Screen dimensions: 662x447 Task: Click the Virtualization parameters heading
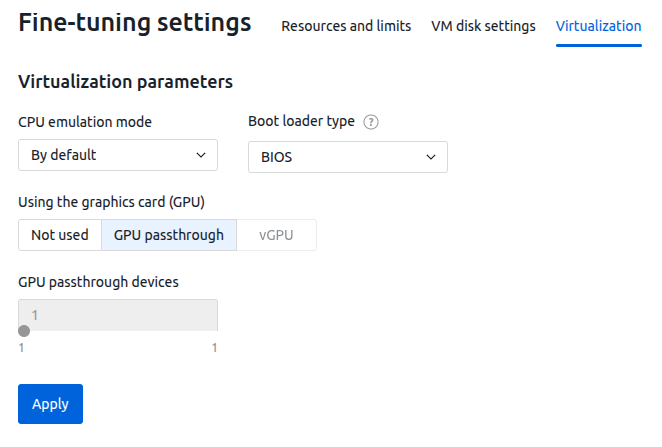point(125,81)
